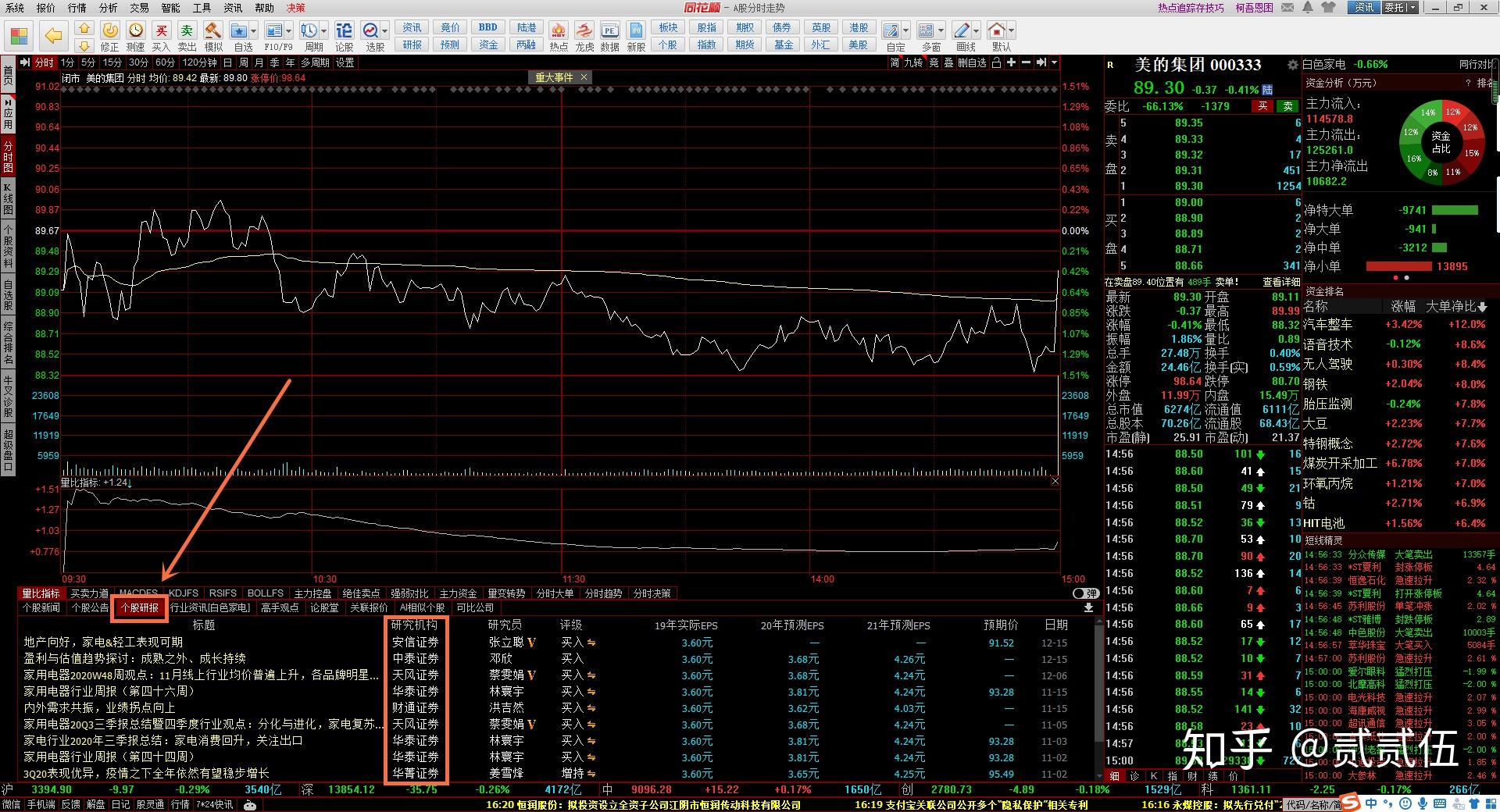Toggle the 陆 connect badge next to price

tap(1267, 90)
